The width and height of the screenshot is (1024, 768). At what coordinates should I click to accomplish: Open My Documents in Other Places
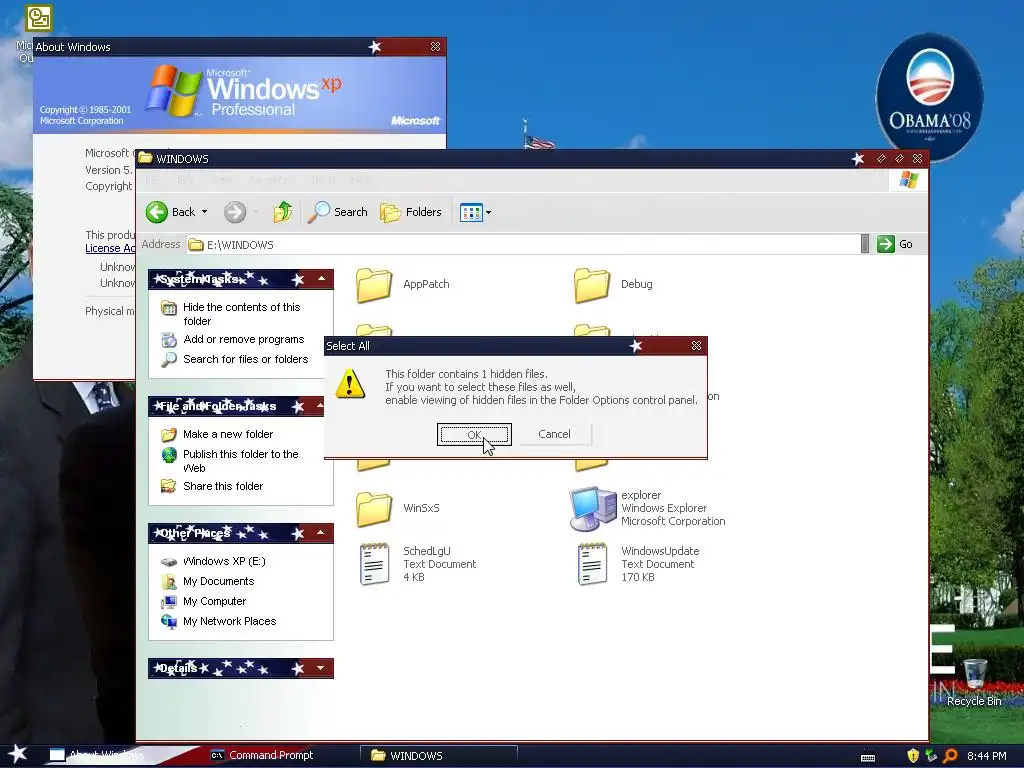(x=218, y=581)
